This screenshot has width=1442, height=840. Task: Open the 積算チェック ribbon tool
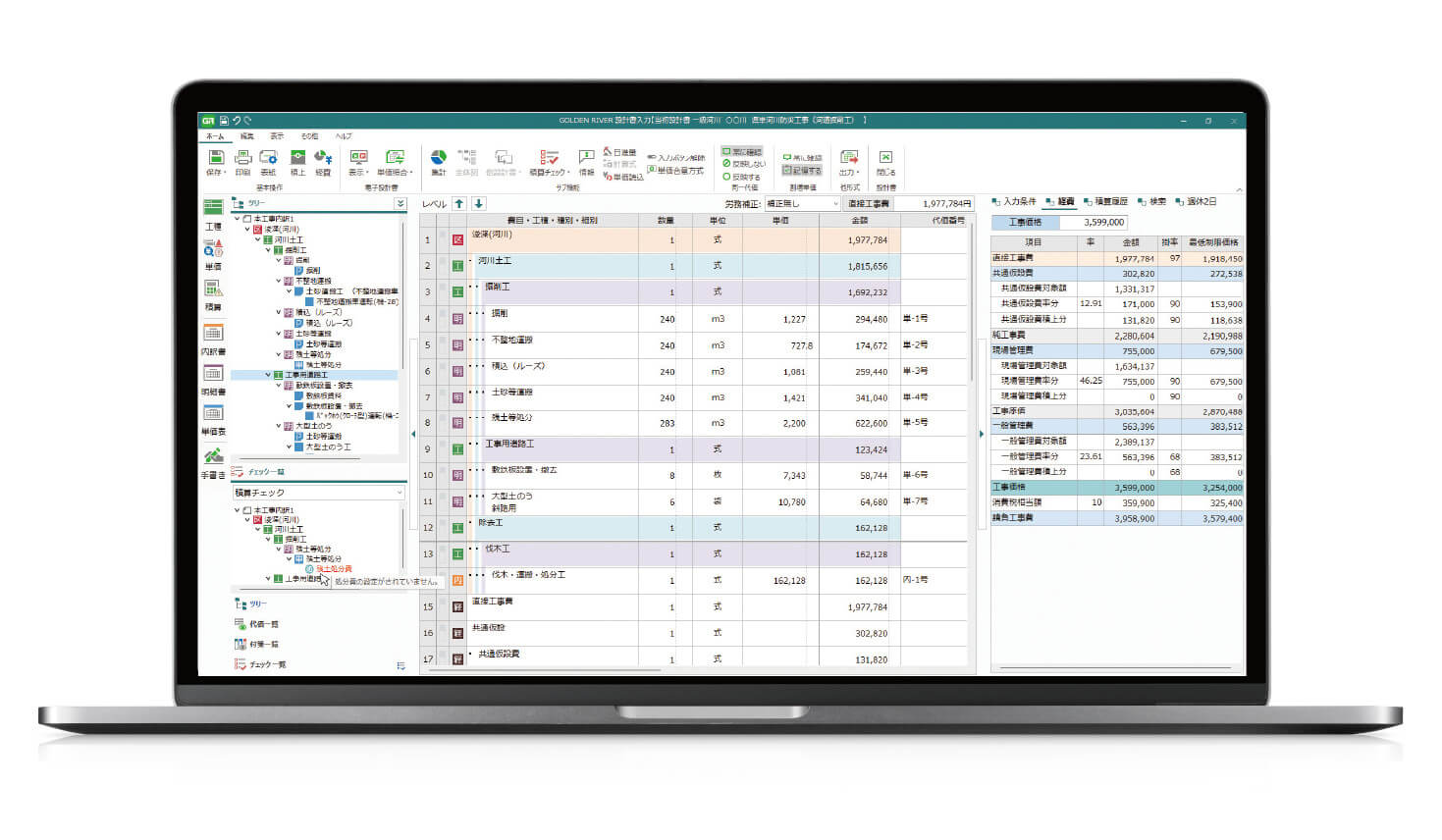point(548,162)
